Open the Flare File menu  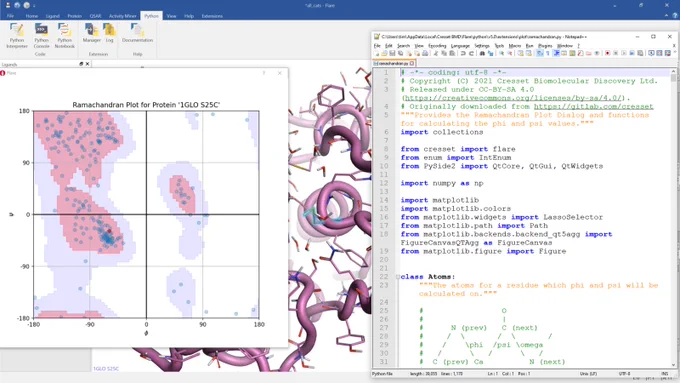[x=10, y=16]
